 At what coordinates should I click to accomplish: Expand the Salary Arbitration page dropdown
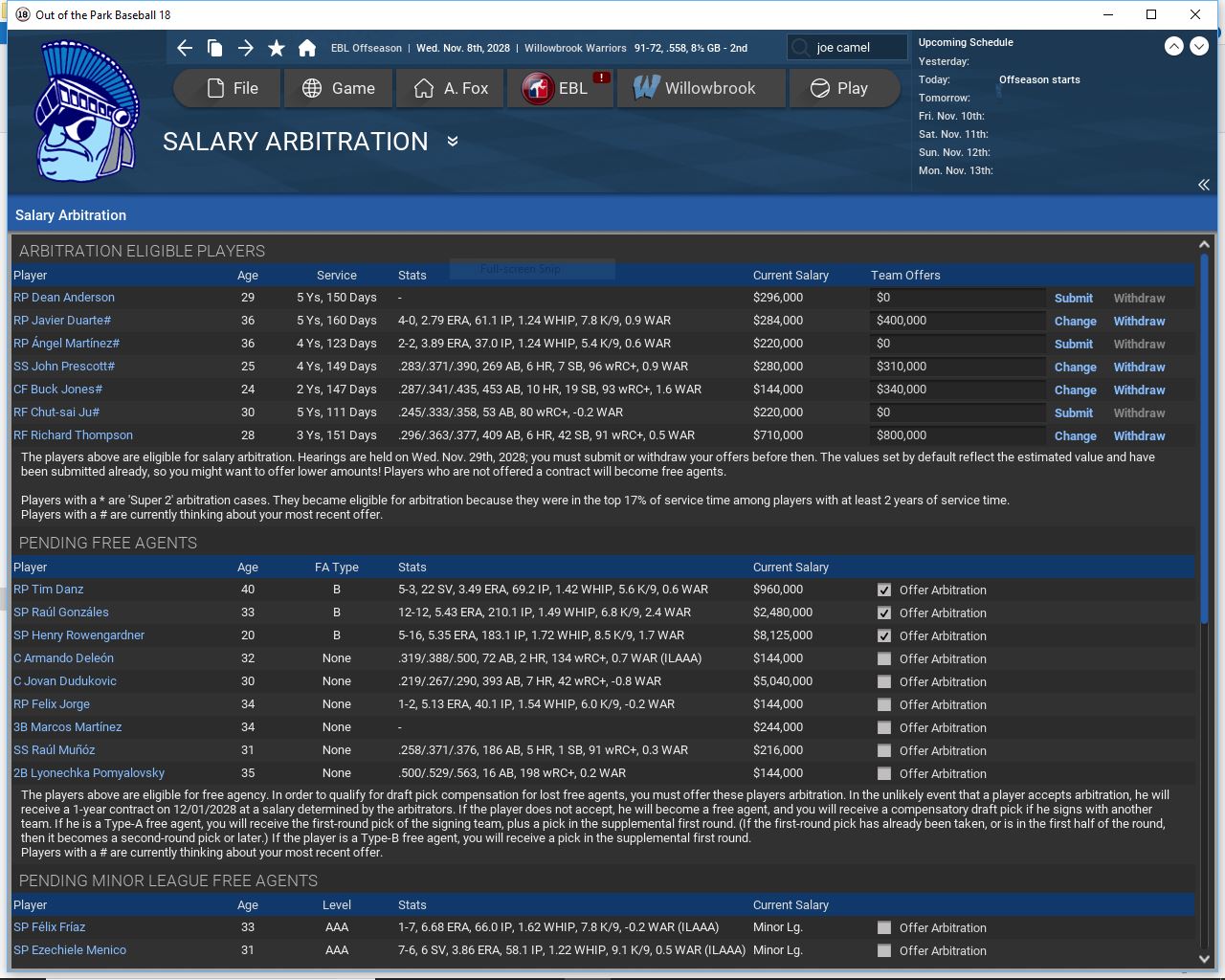click(x=453, y=142)
